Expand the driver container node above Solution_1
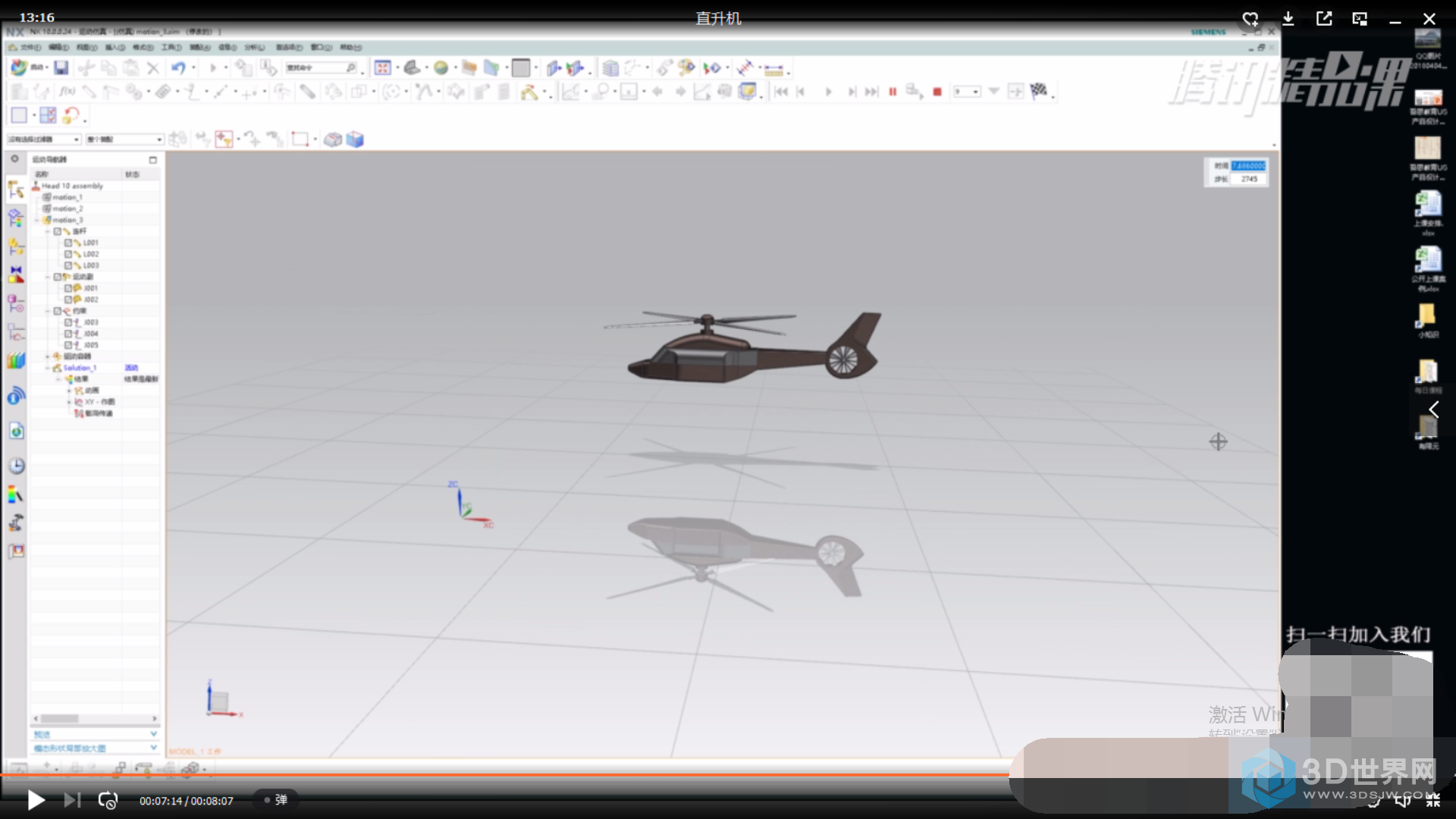1456x819 pixels. click(x=48, y=356)
